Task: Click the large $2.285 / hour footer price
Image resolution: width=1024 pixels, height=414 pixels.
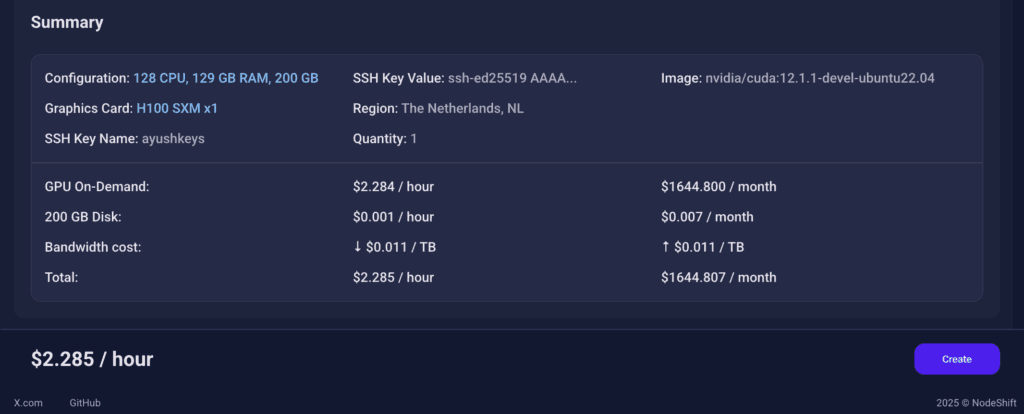Action: click(92, 359)
